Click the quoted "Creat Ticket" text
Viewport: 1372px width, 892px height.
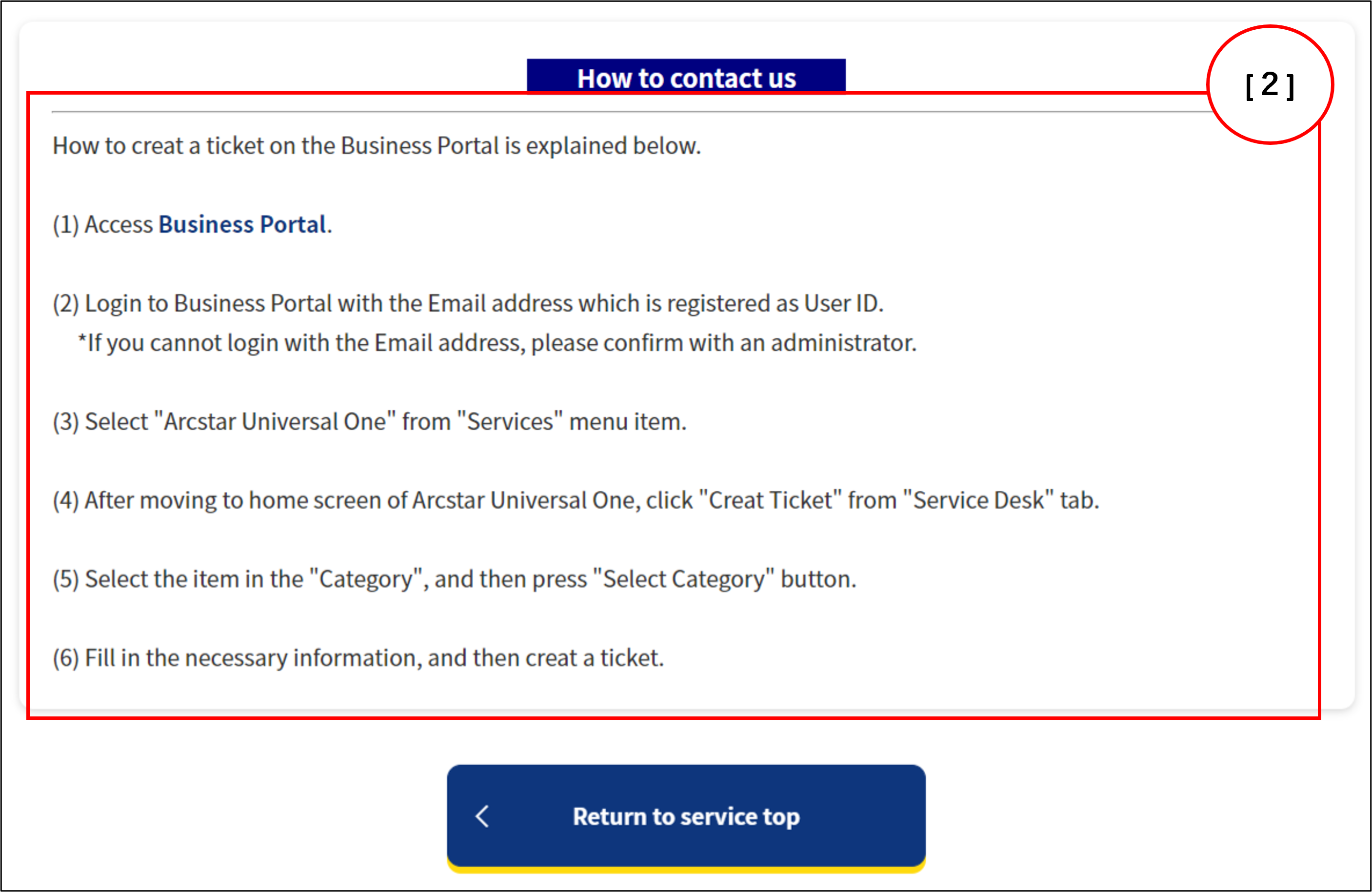770,500
